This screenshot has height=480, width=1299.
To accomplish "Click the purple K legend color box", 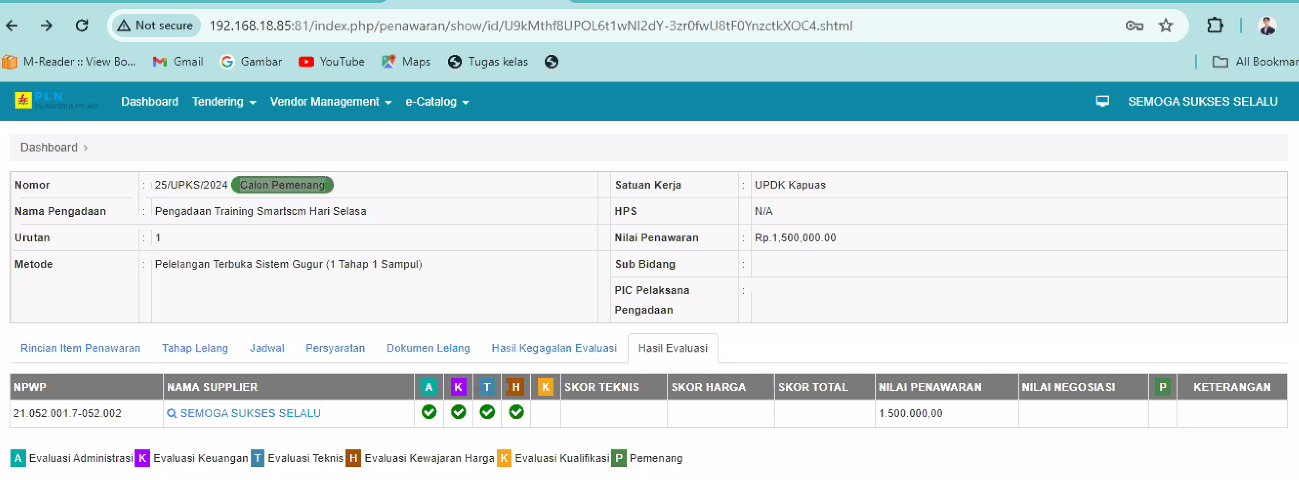I will tap(143, 458).
